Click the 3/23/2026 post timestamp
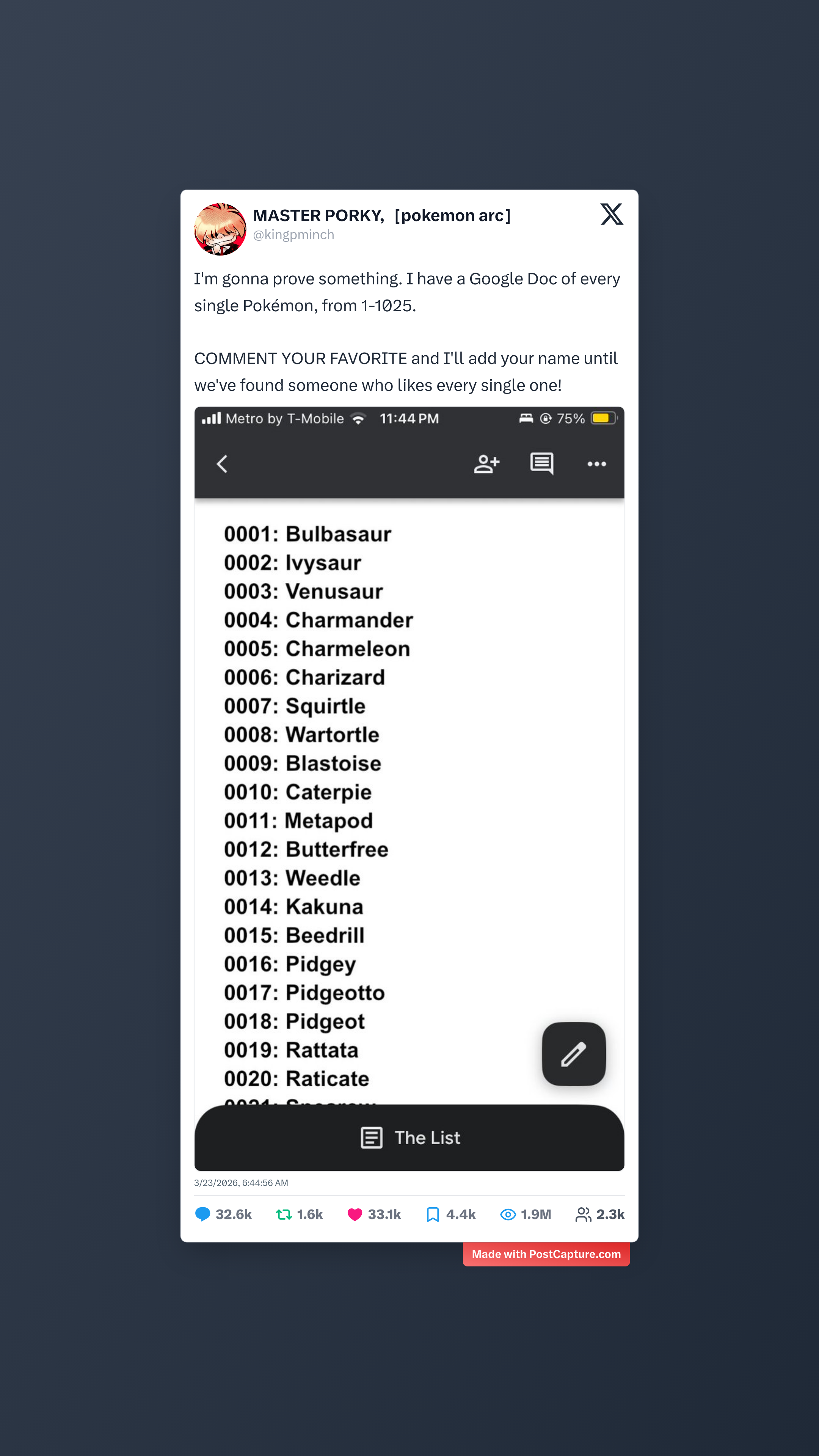Viewport: 819px width, 1456px height. coord(241,1183)
